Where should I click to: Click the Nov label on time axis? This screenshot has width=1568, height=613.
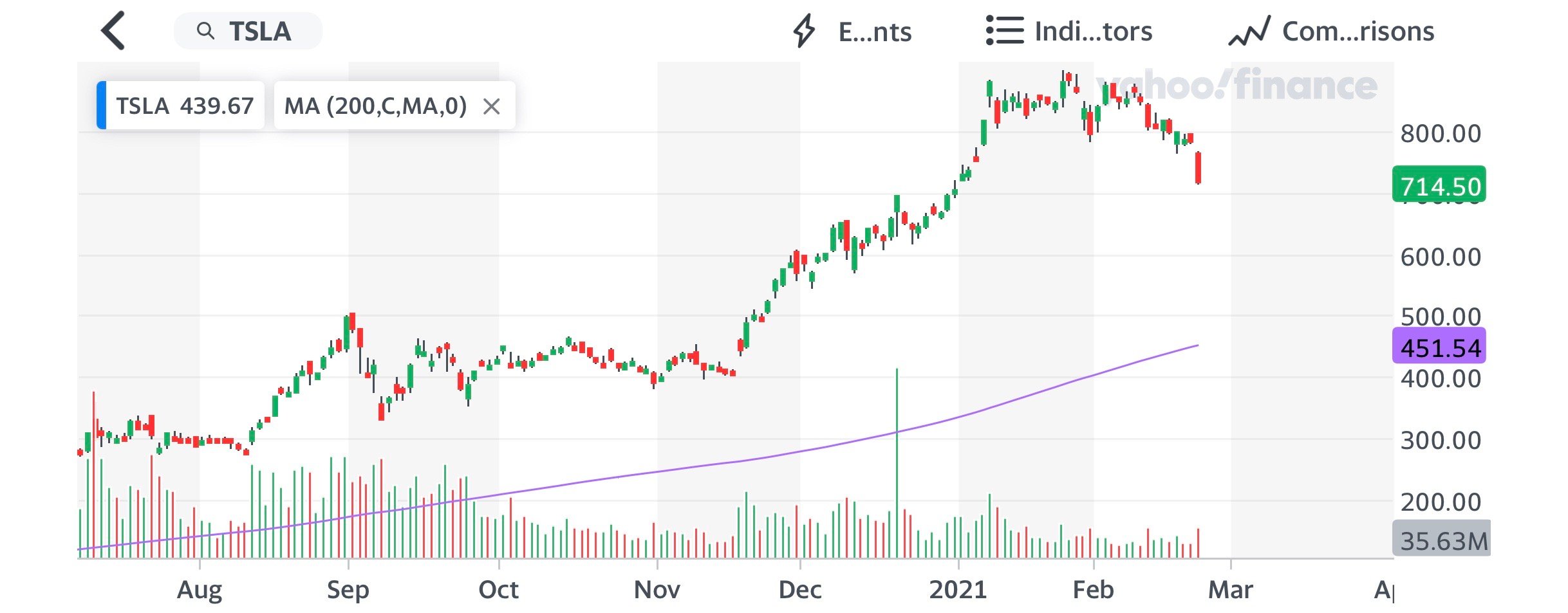point(657,590)
